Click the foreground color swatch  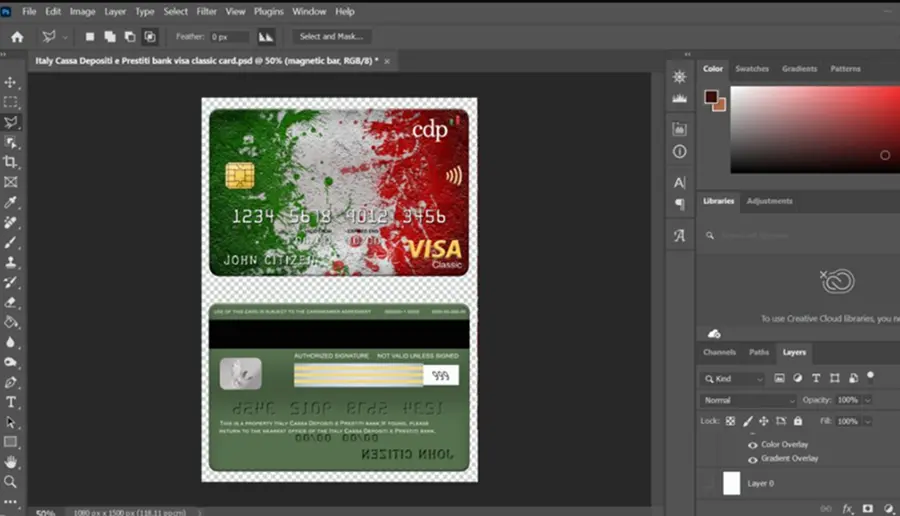pyautogui.click(x=711, y=96)
